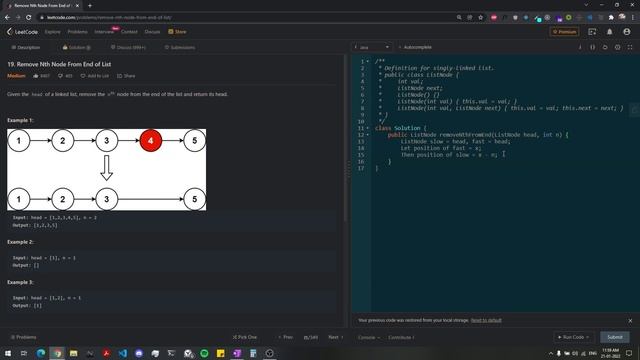This screenshot has height=360, width=640.
Task: Open Spotify from the taskbar
Action: point(204,353)
